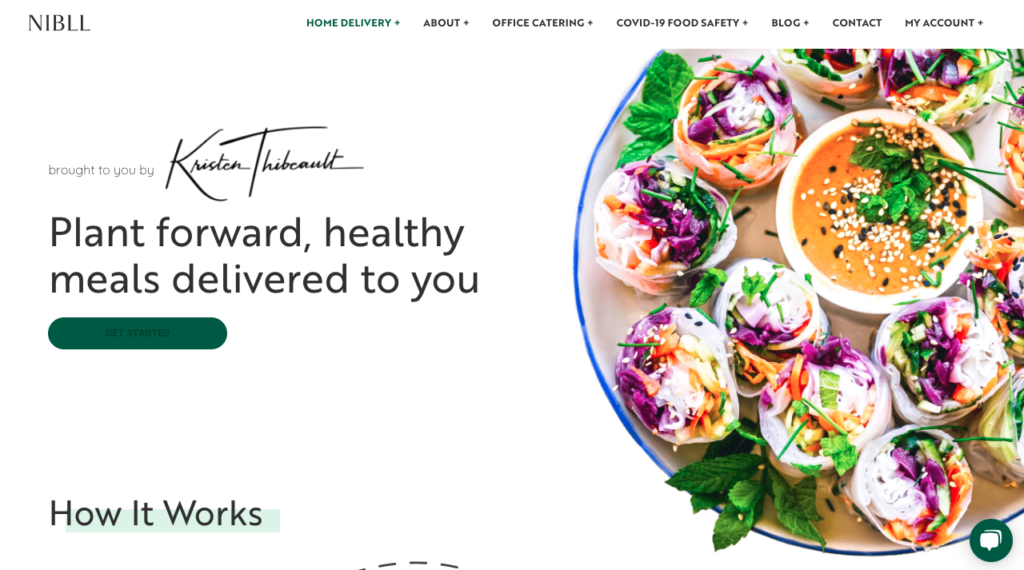Click the green Get Started button
The image size is (1024, 570).
[x=137, y=333]
